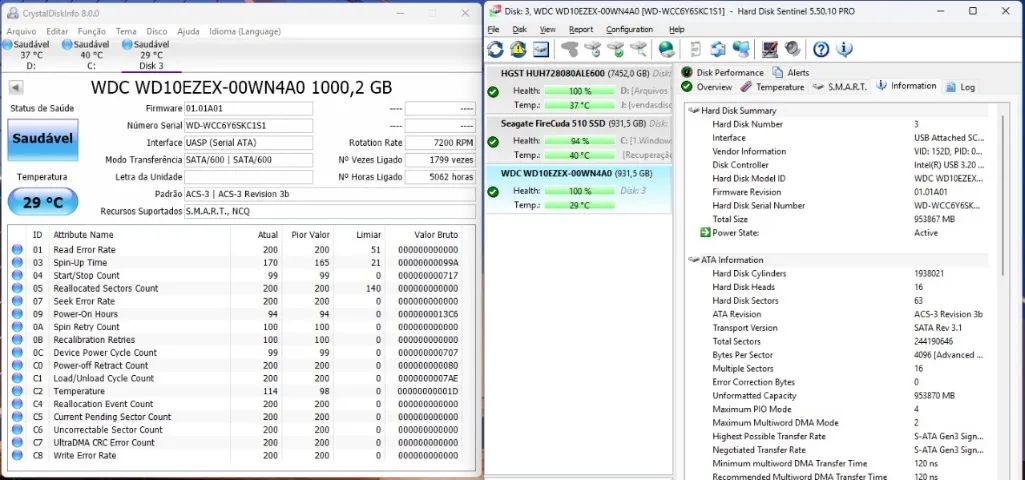The height and width of the screenshot is (480, 1025).
Task: Click the disk with green checkmark test icon
Action: [x=615, y=49]
